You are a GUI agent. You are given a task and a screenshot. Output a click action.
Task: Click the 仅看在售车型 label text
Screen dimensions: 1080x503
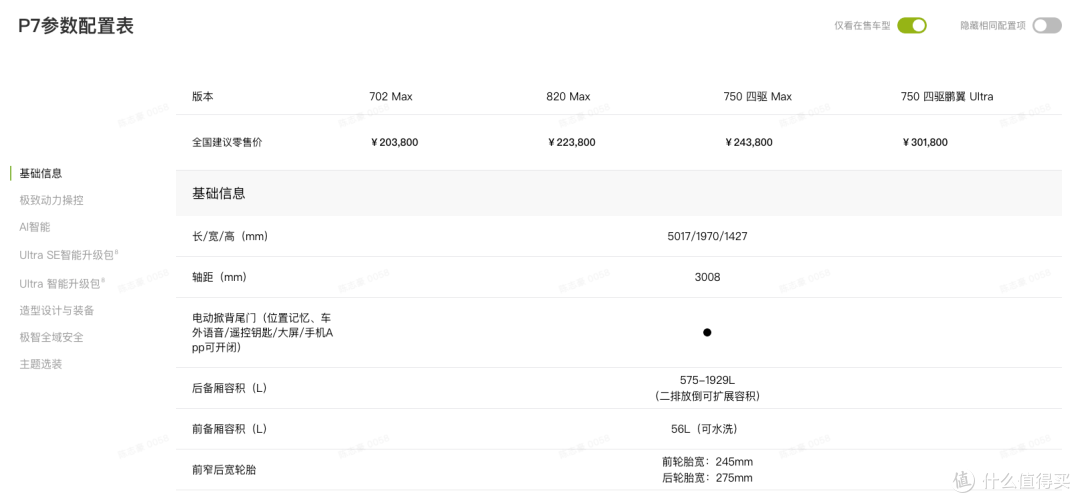[862, 25]
